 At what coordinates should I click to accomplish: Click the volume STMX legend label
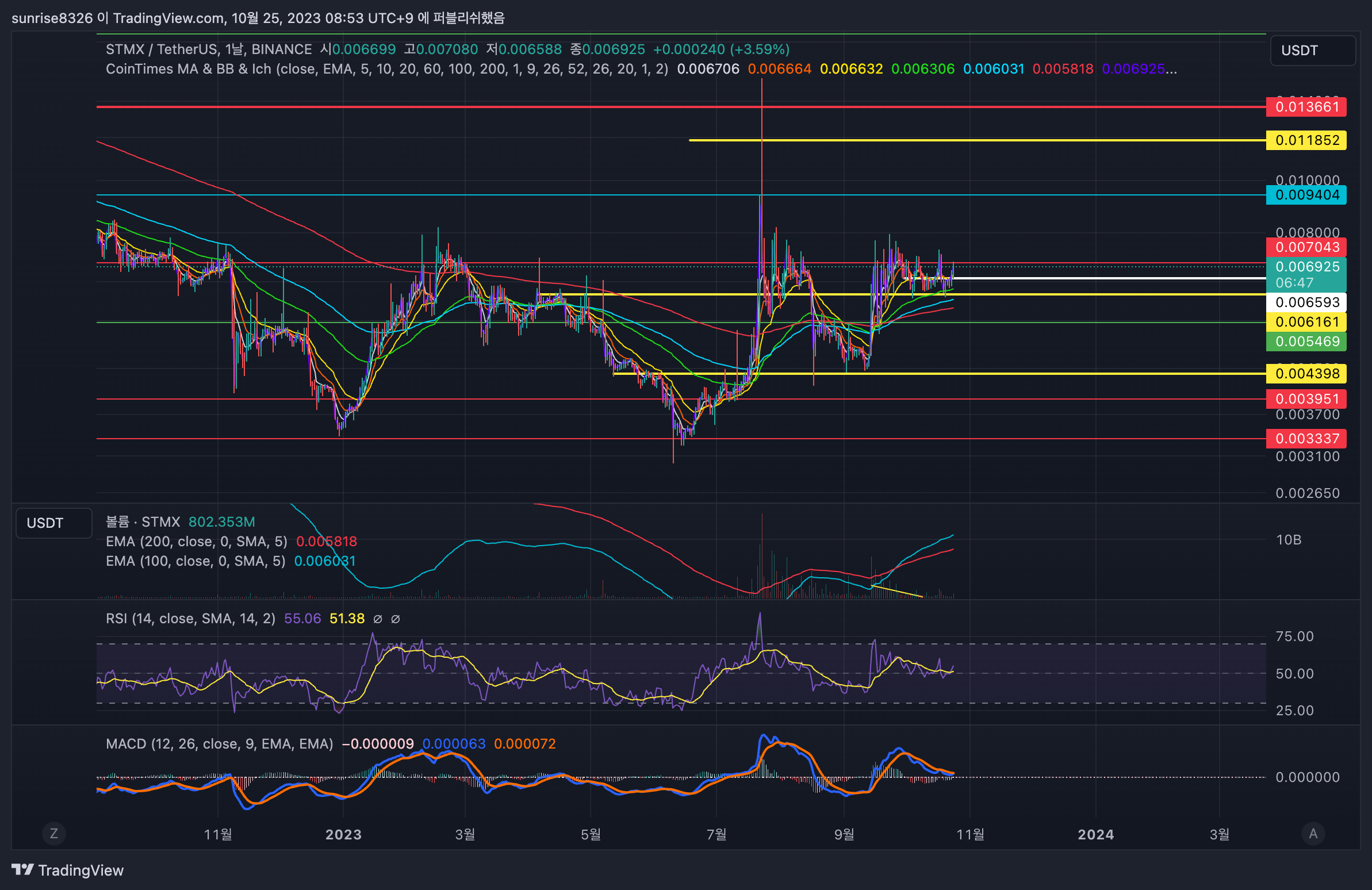(x=143, y=521)
